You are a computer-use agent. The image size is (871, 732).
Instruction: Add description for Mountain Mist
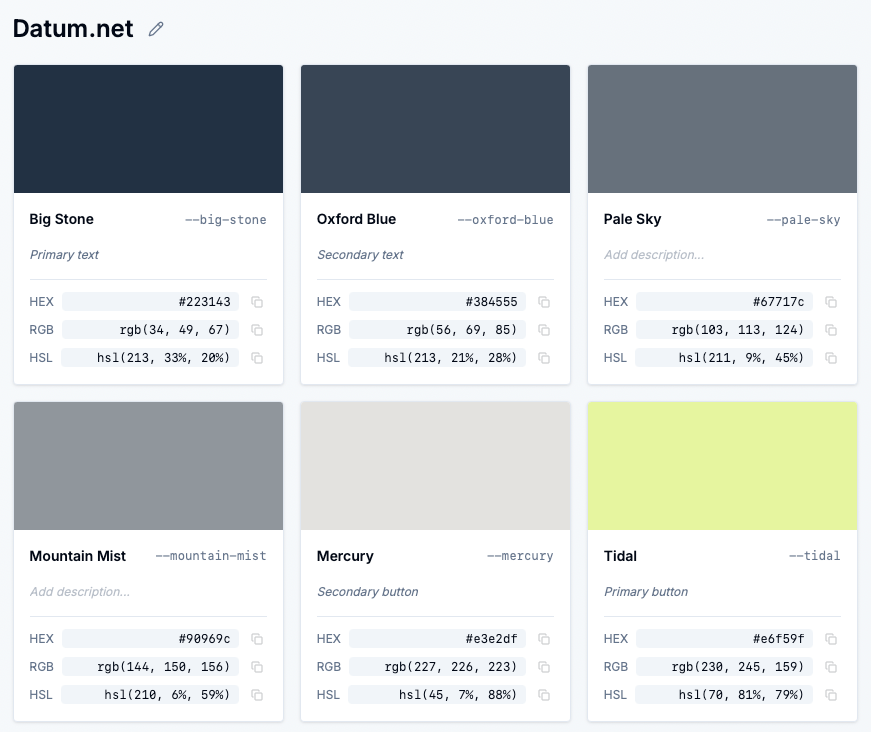80,592
